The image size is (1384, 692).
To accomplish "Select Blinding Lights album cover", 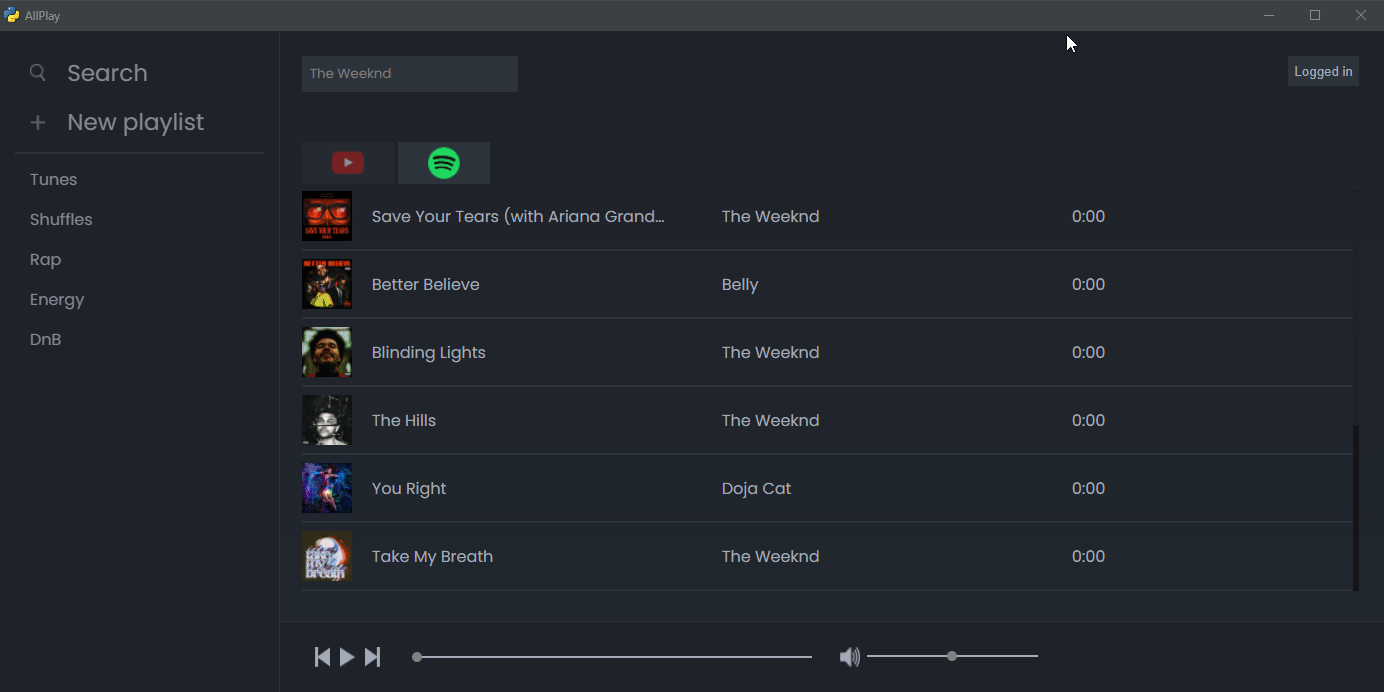I will [327, 352].
